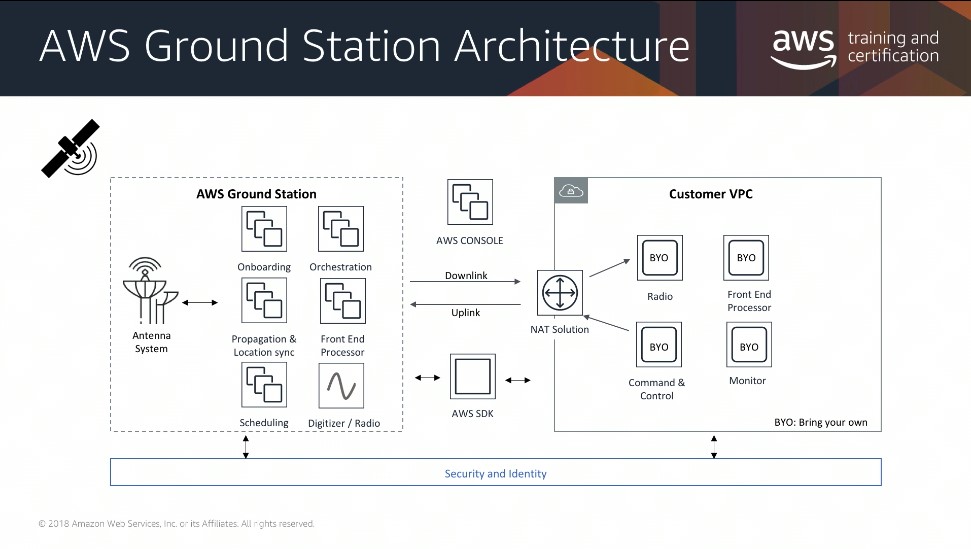
Task: Select the BYO Command & Control icon
Action: pyautogui.click(x=659, y=345)
